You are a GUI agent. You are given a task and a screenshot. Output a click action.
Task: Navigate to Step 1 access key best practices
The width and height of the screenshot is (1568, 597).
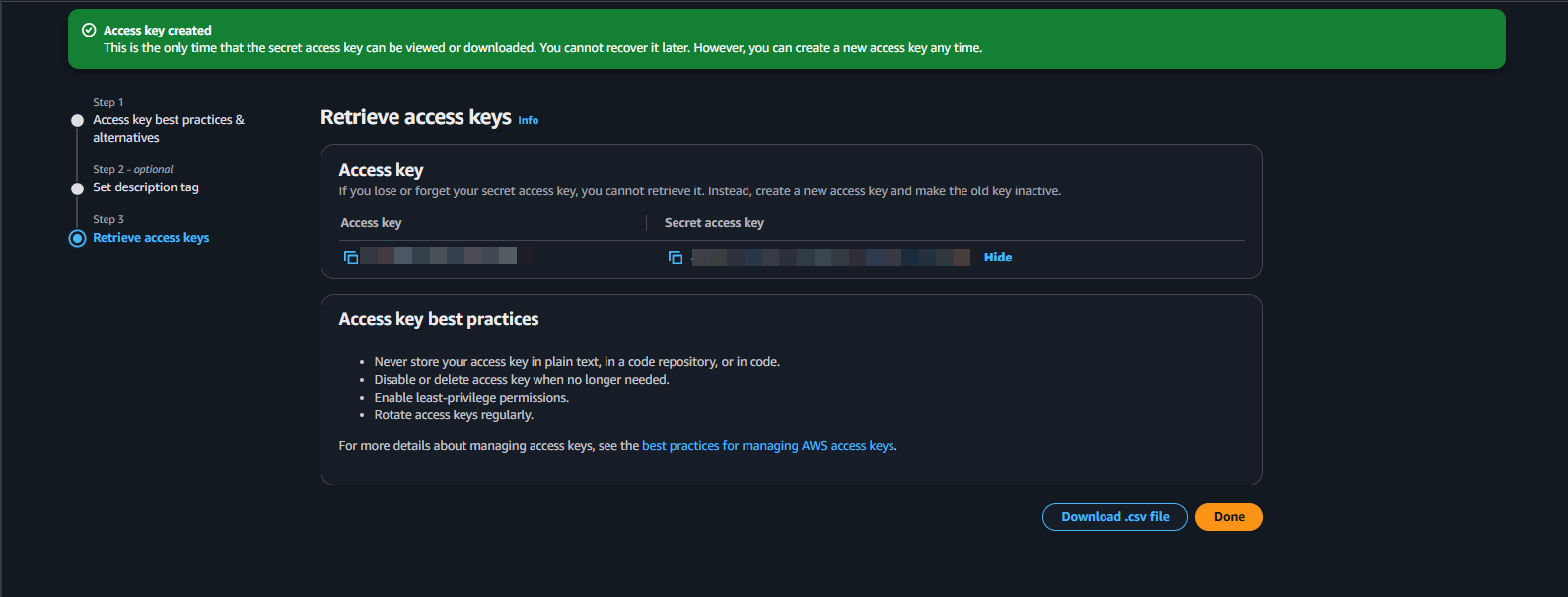coord(168,128)
